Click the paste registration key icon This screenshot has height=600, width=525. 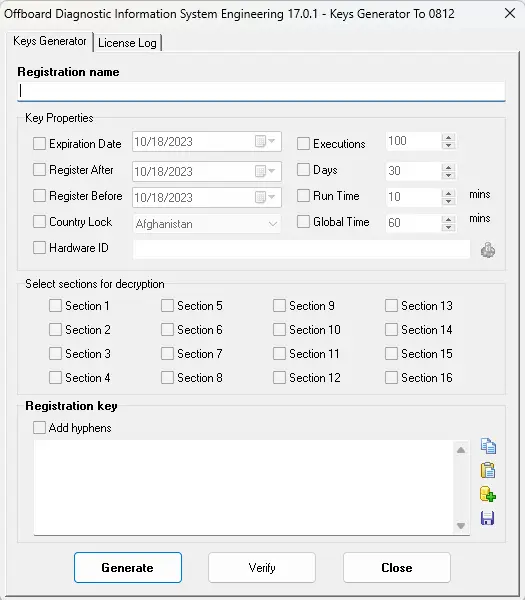488,470
